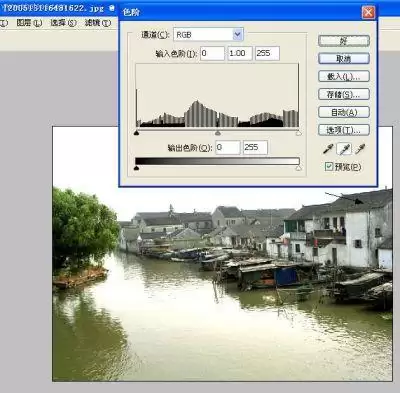Click the input levels shadow field showing 0
This screenshot has height=393, width=400.
pyautogui.click(x=212, y=53)
